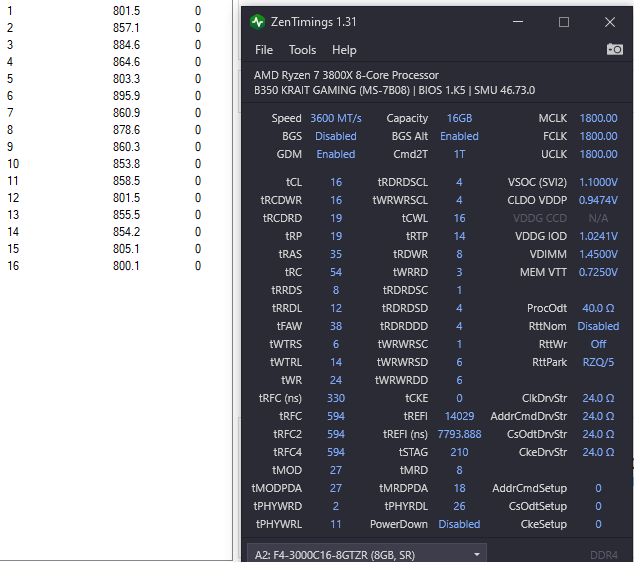Select row 13 value 855.5 in left list

(126, 215)
